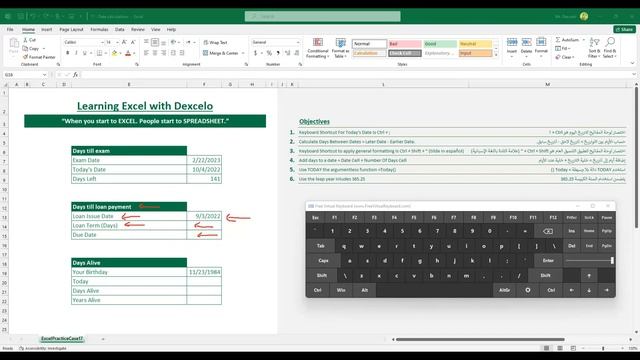Collapse the ribbon chevron
Screen dimensions: 640x360
[x=632, y=63]
